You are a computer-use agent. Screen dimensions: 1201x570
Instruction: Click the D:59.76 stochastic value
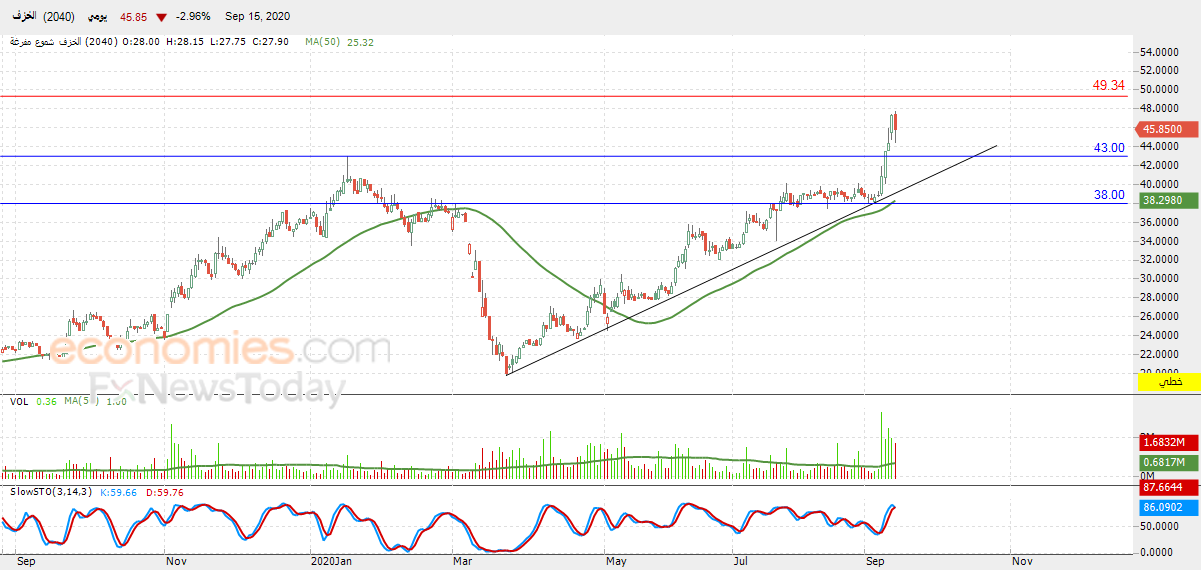coord(164,491)
